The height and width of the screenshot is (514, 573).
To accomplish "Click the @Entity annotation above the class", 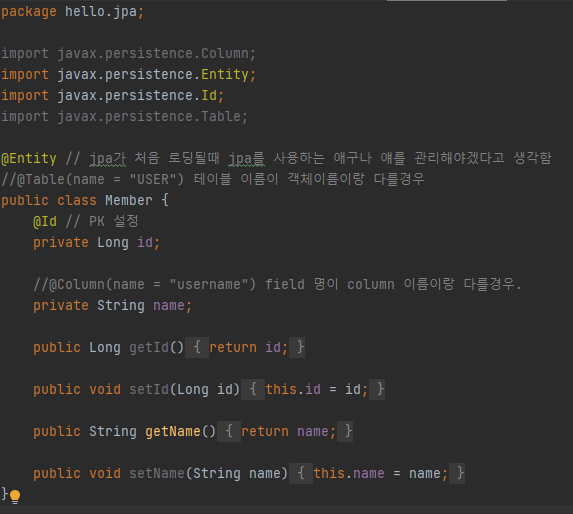I will pos(29,159).
